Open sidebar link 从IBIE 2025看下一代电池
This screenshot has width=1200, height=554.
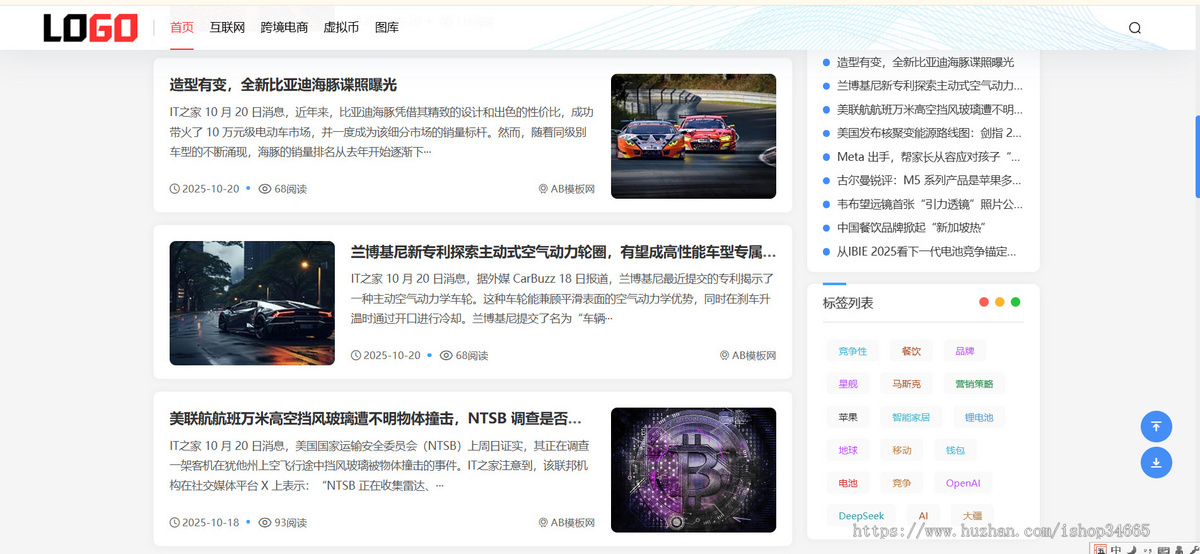click(926, 252)
